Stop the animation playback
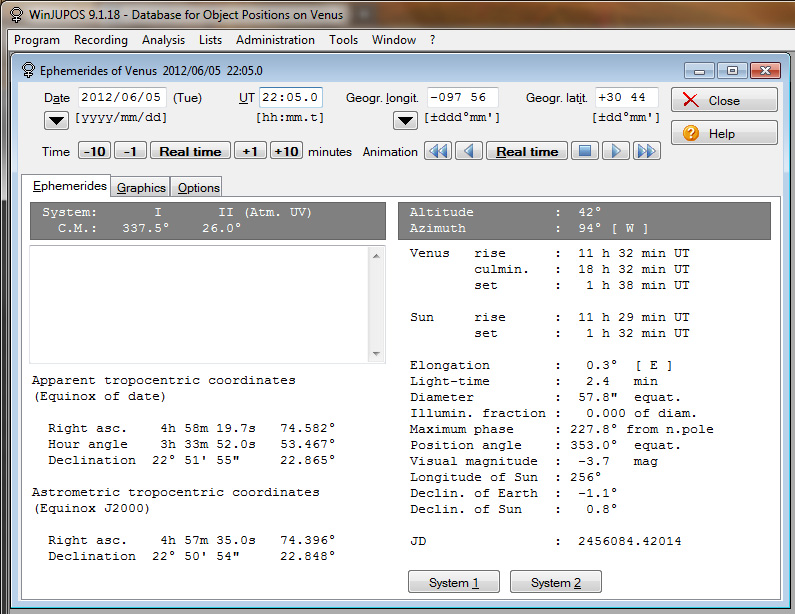 pyautogui.click(x=586, y=151)
